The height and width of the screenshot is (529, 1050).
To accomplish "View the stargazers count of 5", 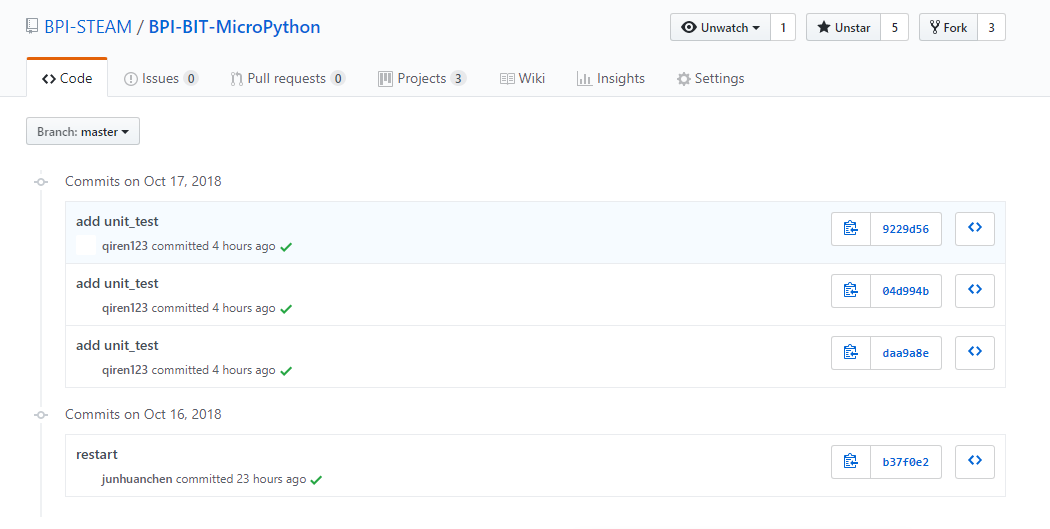I will [894, 27].
